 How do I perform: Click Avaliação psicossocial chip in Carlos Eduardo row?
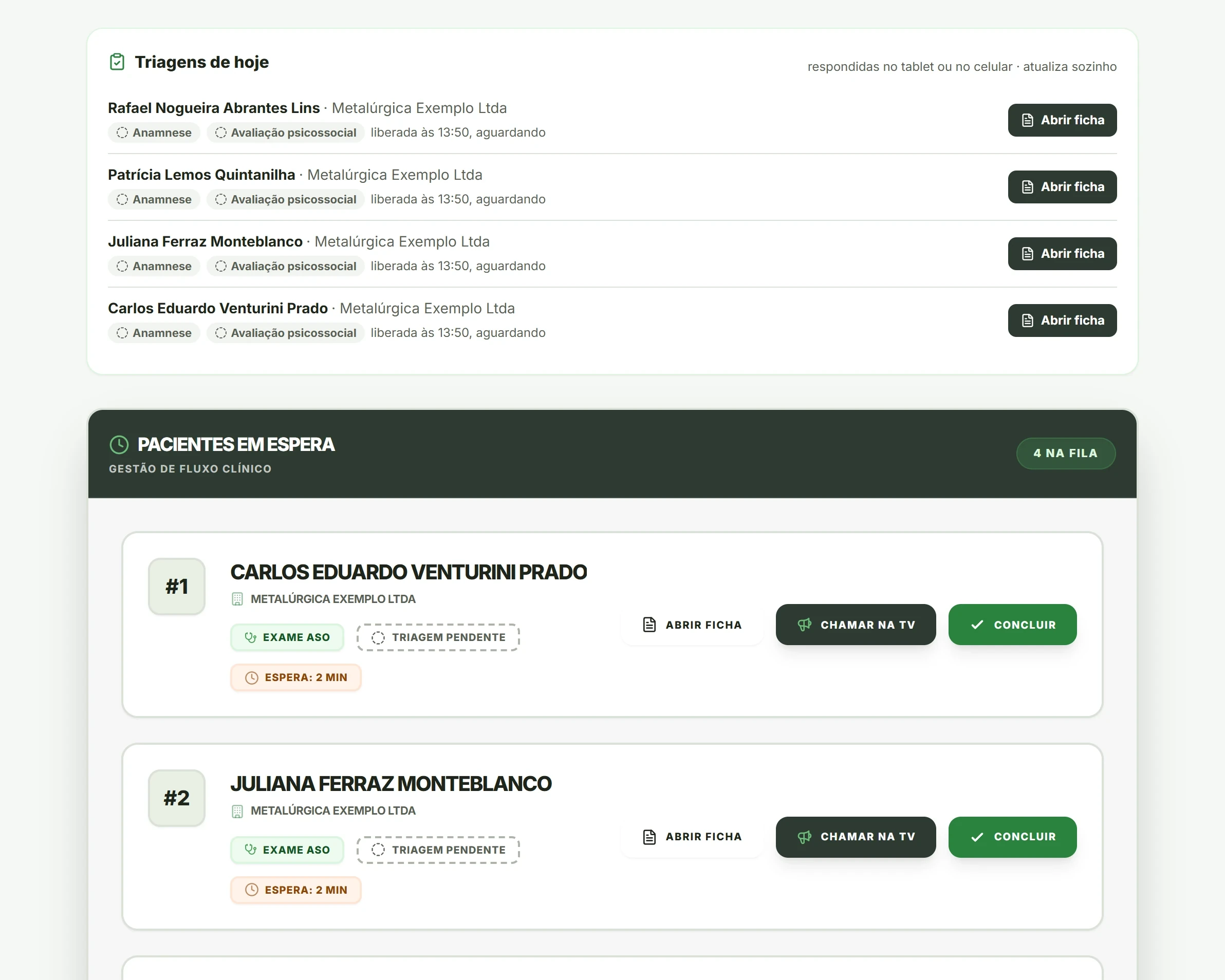(285, 333)
